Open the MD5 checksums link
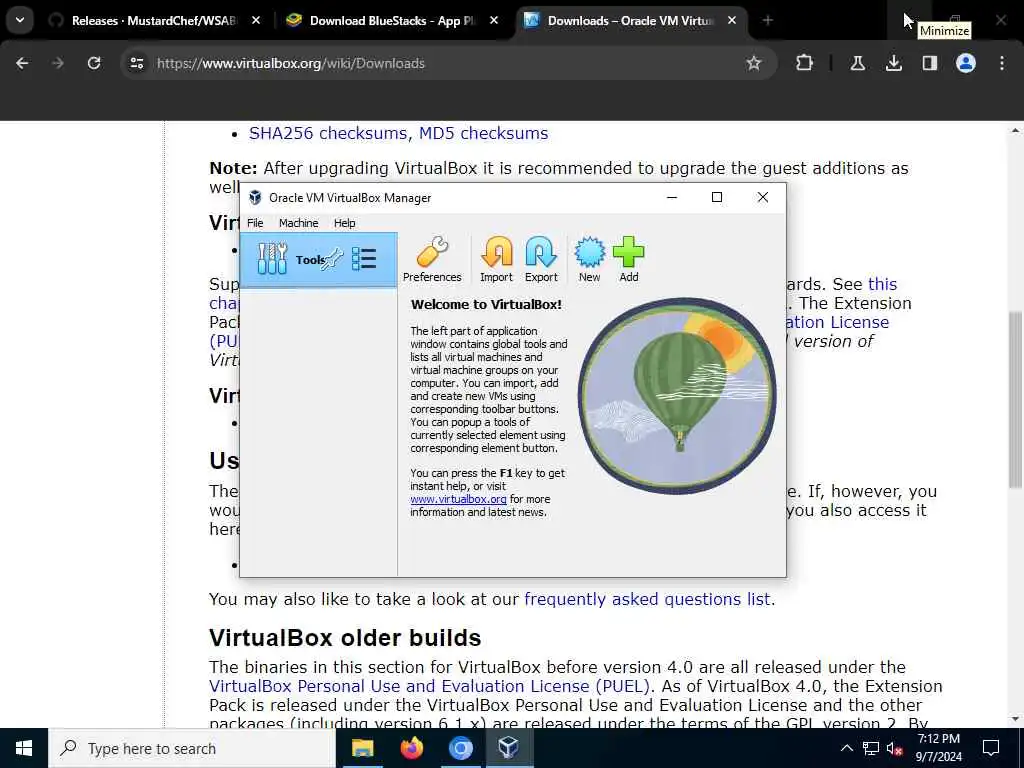Screen dimensions: 1024x768 (483, 133)
